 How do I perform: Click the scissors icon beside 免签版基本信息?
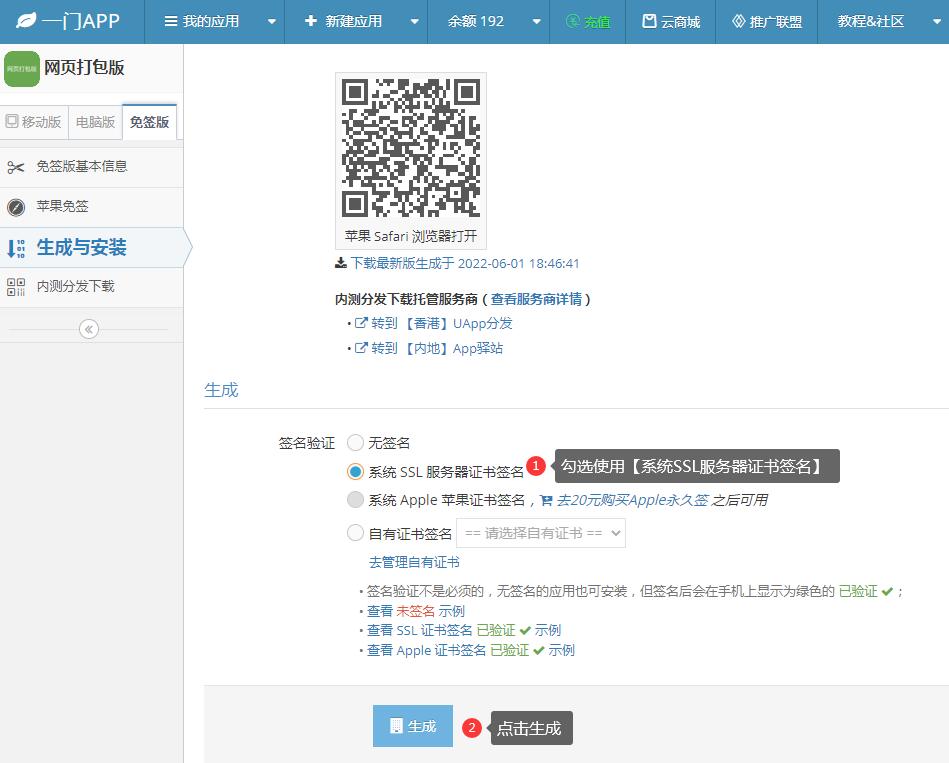[16, 167]
